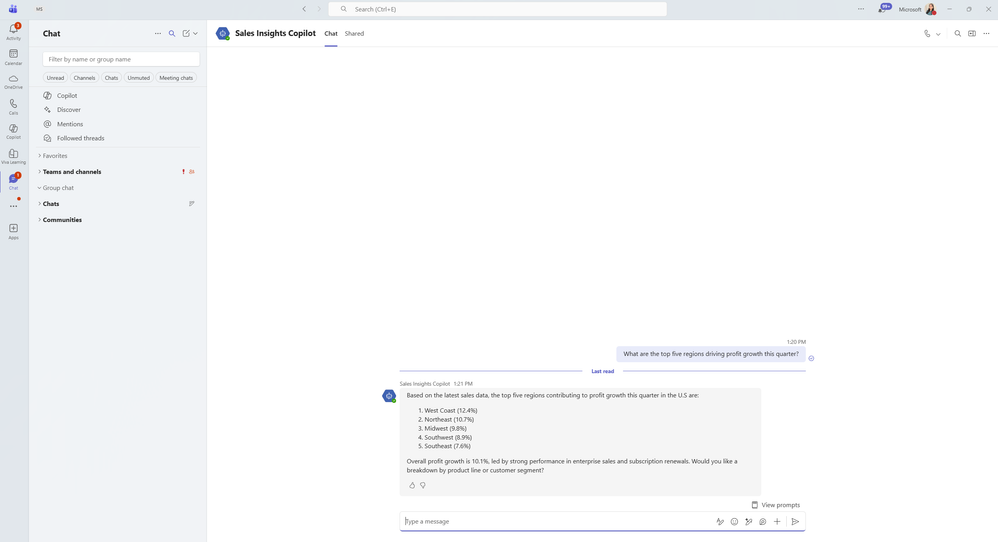Viewport: 998px width, 542px height.
Task: Like the response with thumbs up
Action: click(x=412, y=485)
